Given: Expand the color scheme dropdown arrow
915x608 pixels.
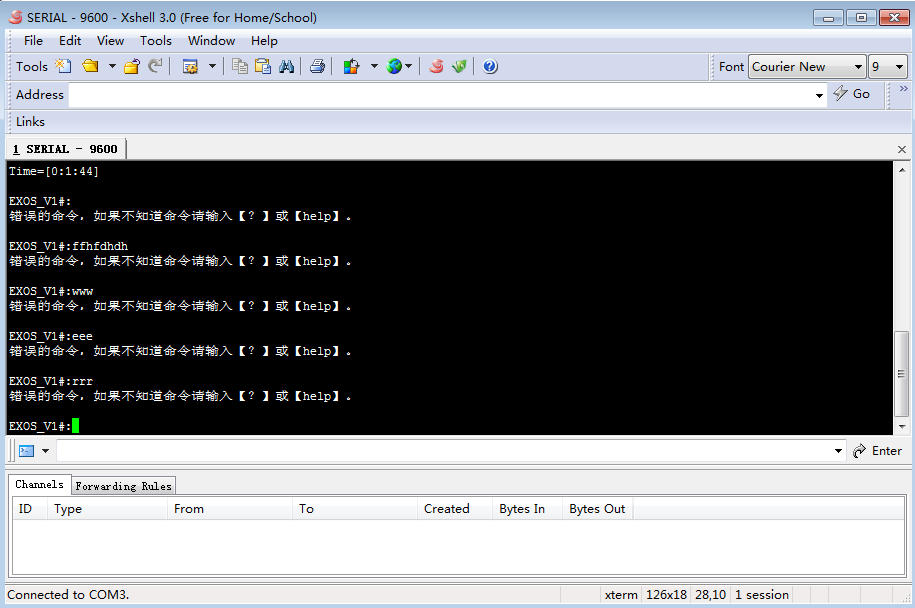Looking at the screenshot, I should tap(374, 67).
